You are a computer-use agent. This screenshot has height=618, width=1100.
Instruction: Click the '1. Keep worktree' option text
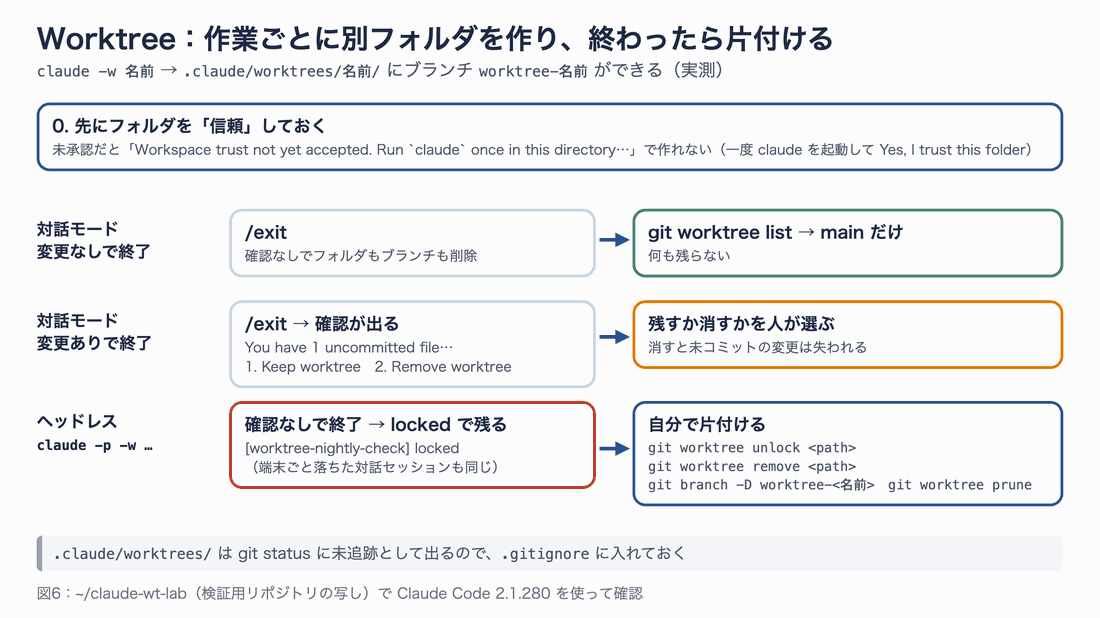(x=303, y=367)
